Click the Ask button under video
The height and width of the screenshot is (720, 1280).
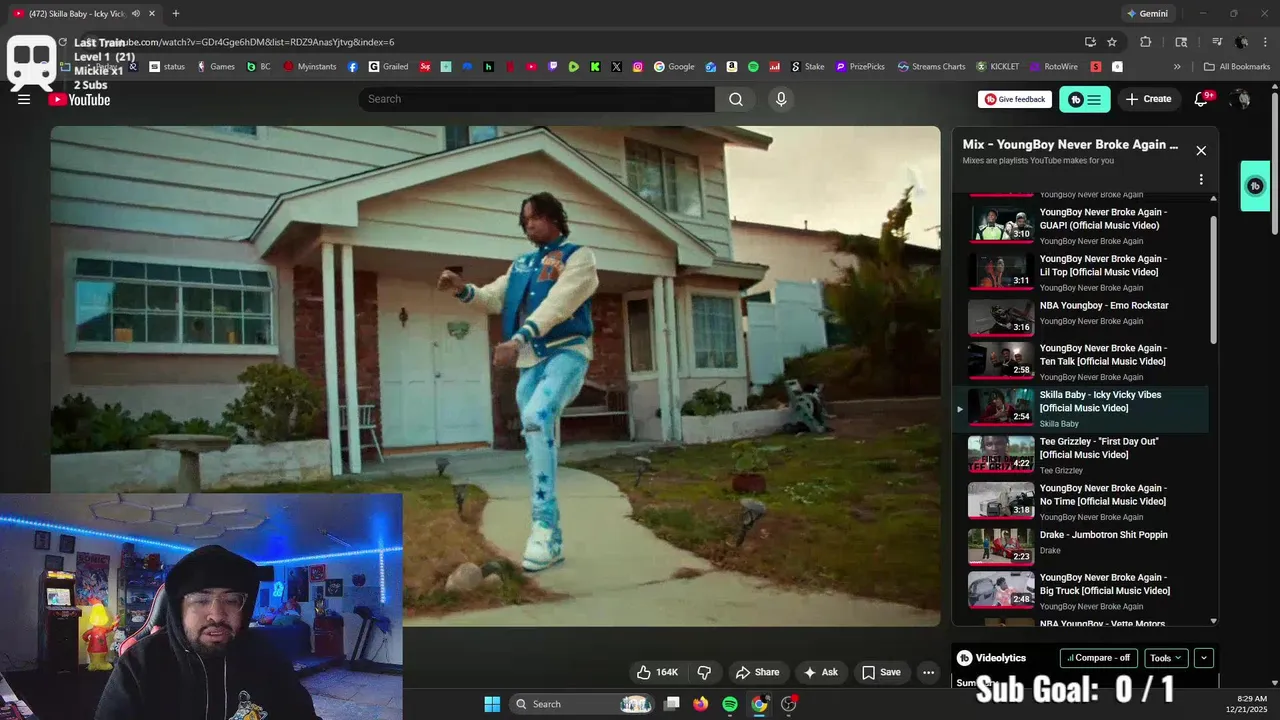821,672
